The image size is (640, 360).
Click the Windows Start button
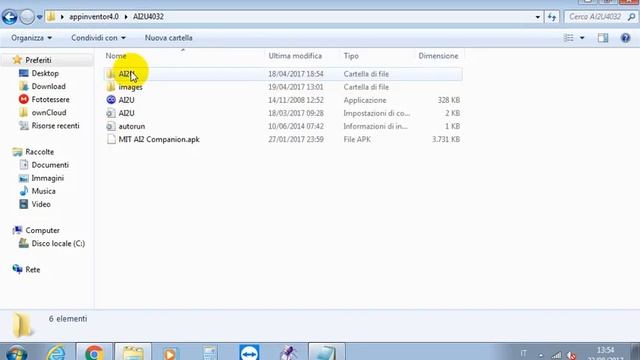coord(17,353)
